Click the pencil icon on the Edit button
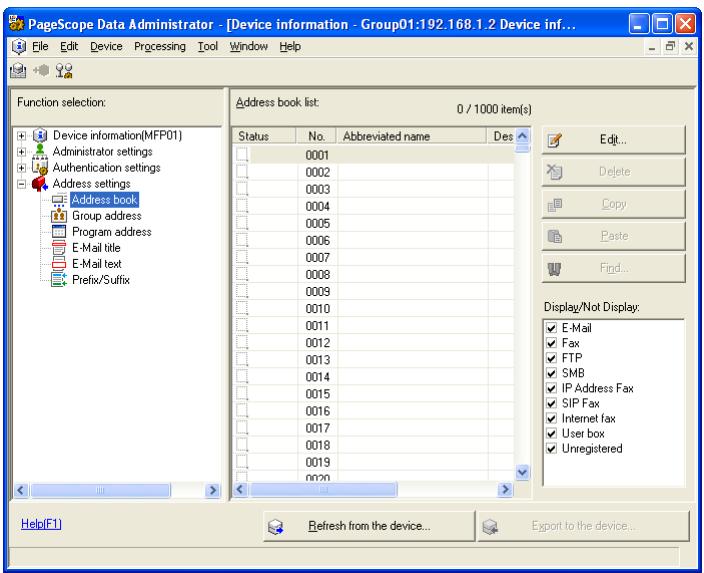 click(554, 140)
